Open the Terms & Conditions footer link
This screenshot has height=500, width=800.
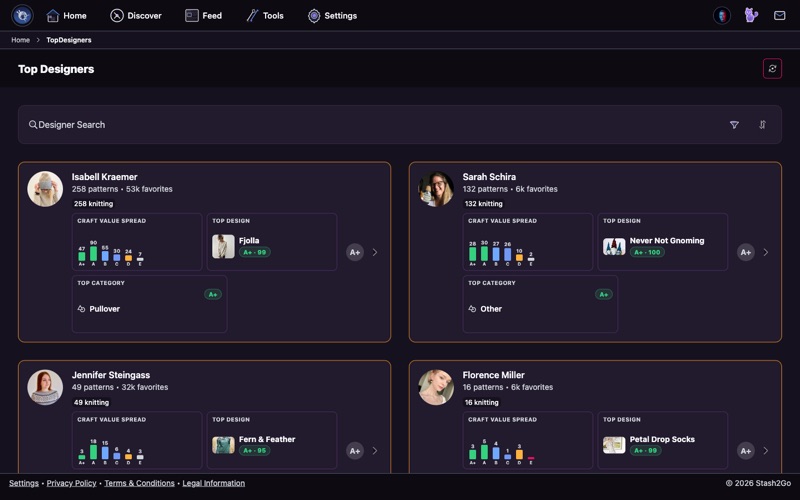click(139, 483)
